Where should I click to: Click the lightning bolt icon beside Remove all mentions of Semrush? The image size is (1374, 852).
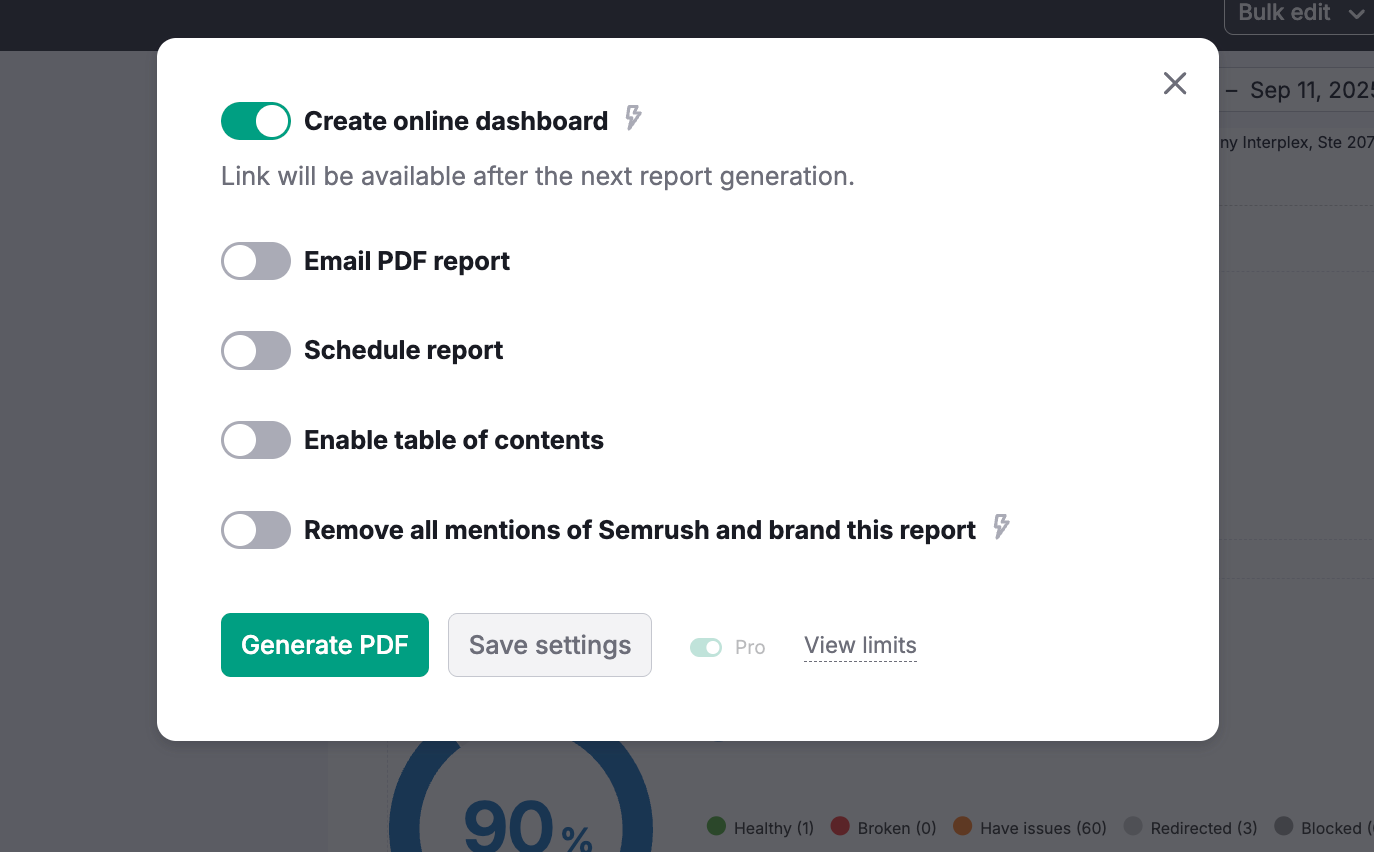pos(1001,527)
